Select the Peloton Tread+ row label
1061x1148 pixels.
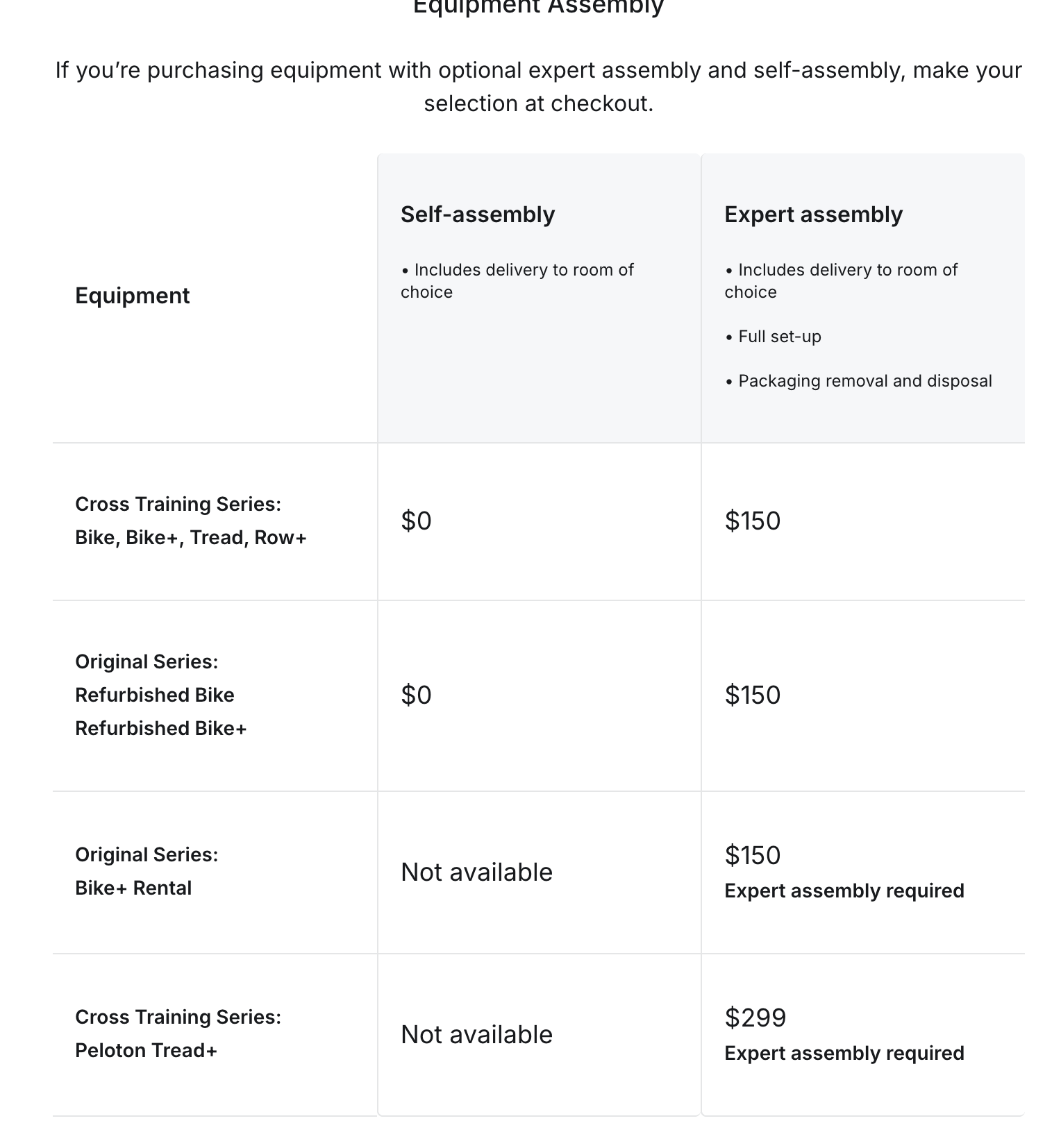(146, 1050)
